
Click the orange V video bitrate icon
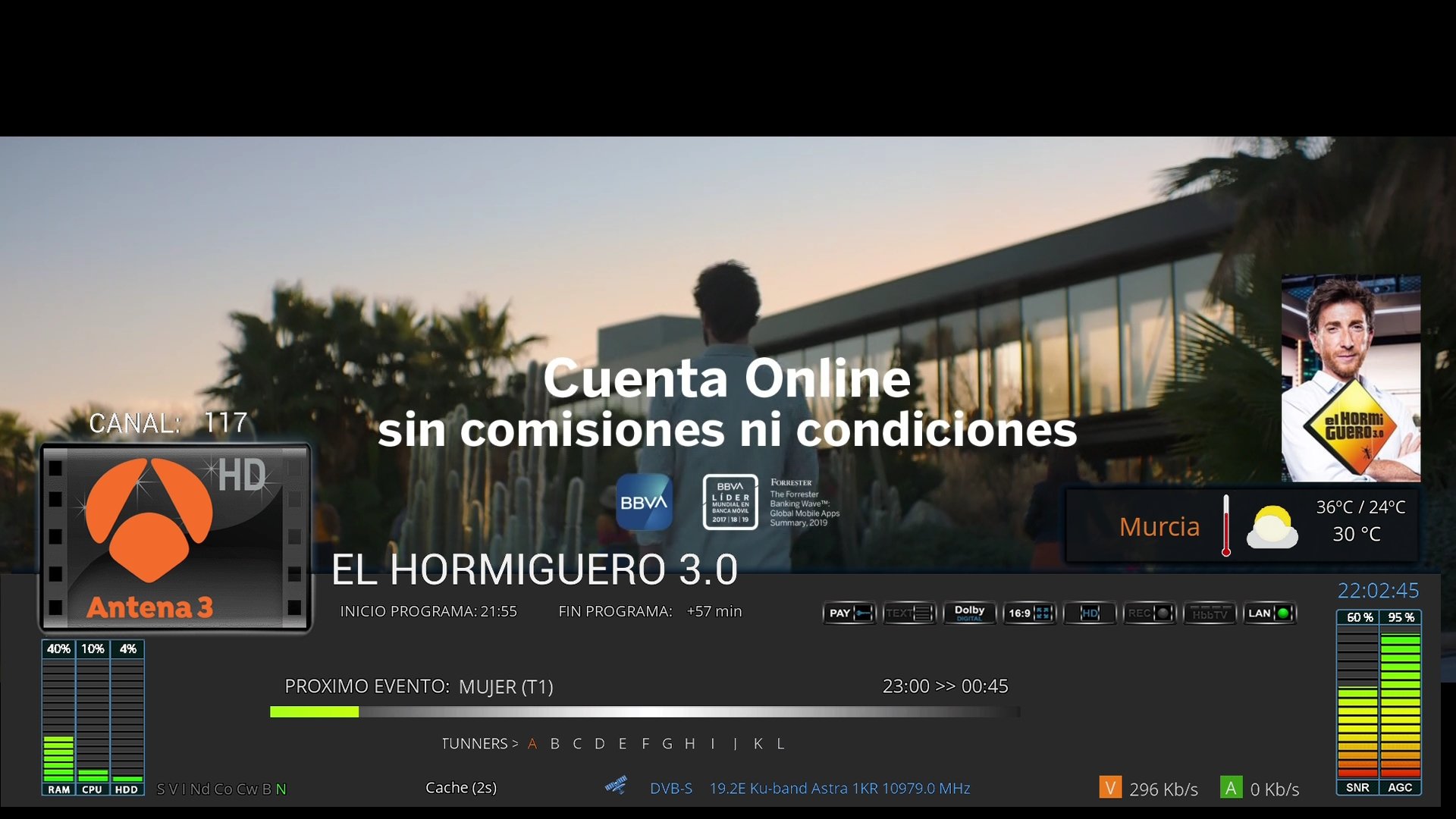[x=1110, y=788]
